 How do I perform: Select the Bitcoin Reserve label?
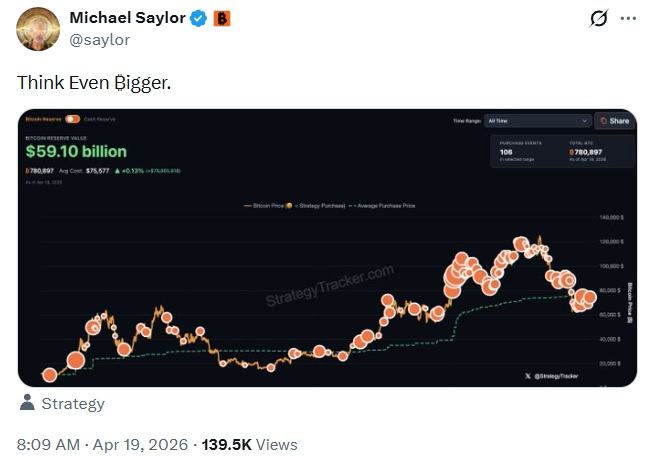(43, 119)
